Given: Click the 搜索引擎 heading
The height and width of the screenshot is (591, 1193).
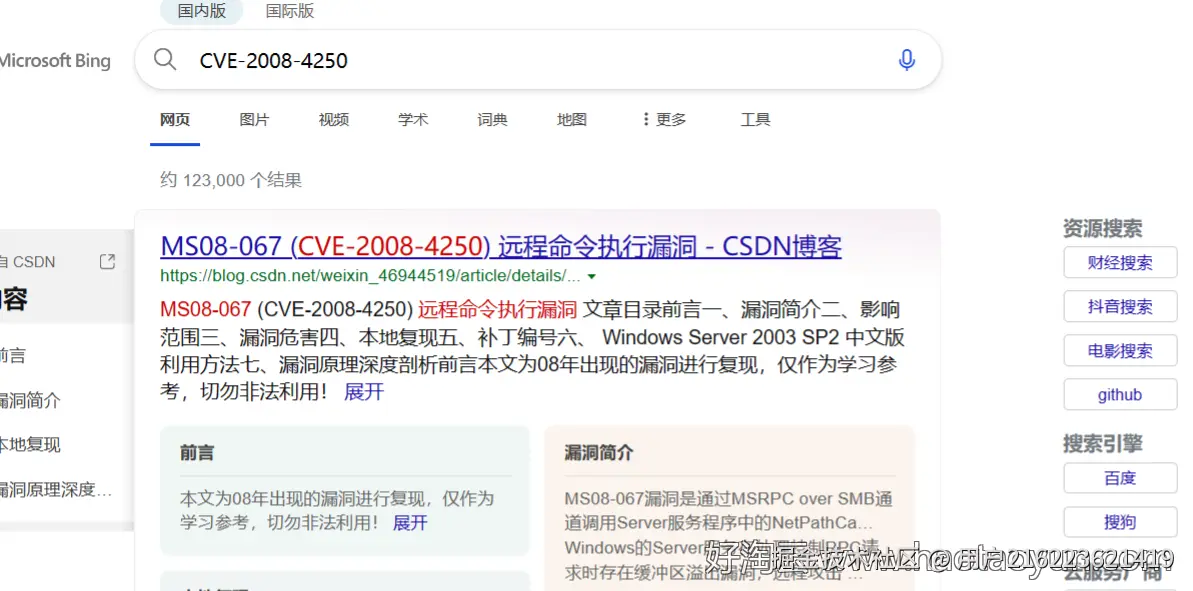Looking at the screenshot, I should click(x=1102, y=443).
